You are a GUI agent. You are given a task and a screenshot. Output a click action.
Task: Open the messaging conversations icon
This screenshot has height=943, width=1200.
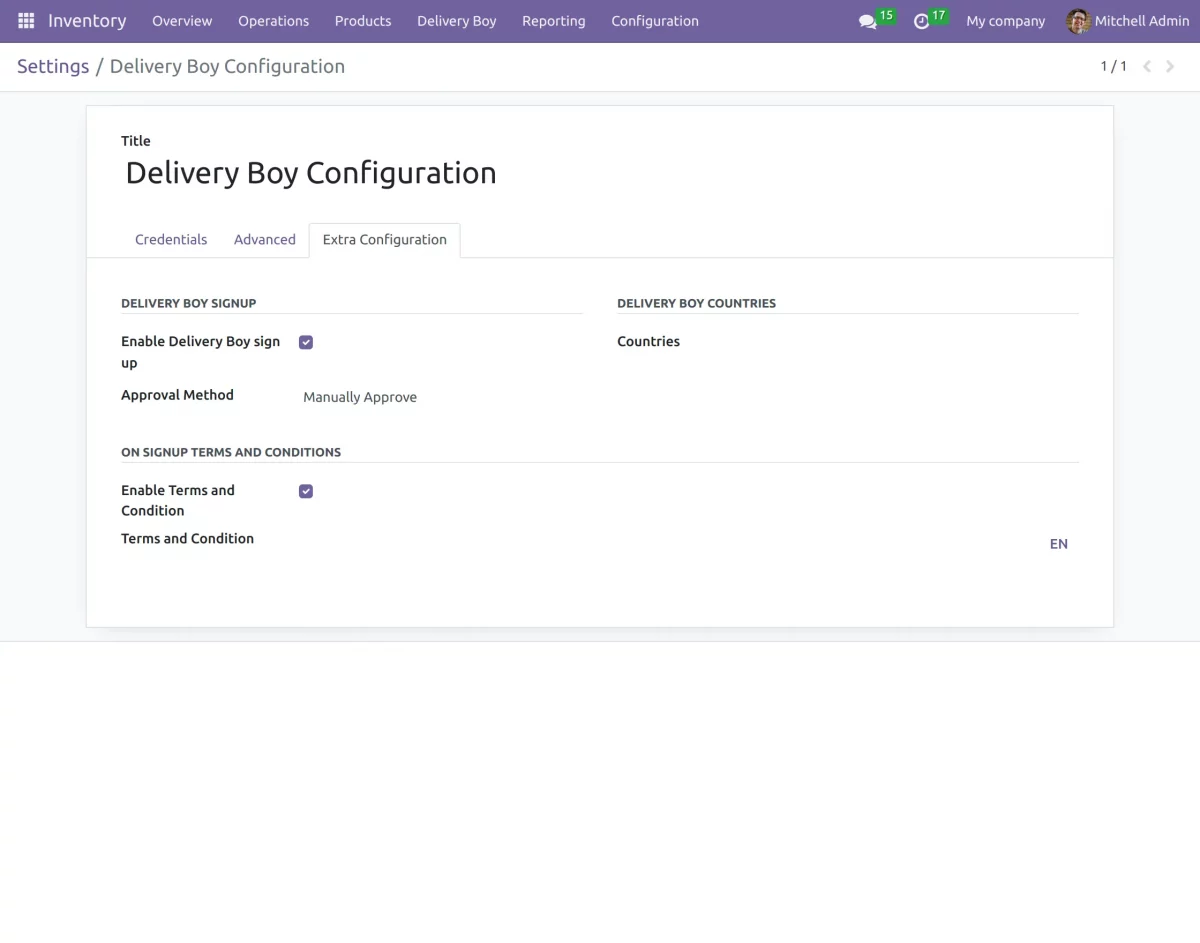pyautogui.click(x=869, y=22)
